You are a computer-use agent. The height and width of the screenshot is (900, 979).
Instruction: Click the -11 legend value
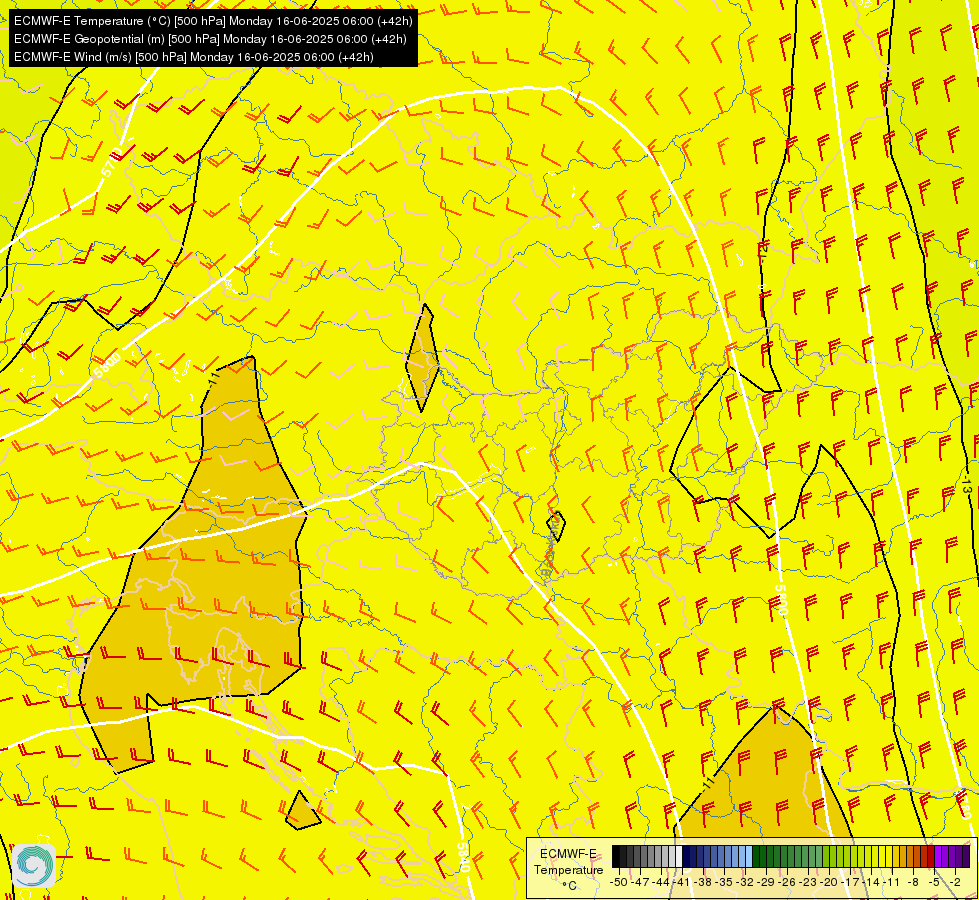click(891, 882)
